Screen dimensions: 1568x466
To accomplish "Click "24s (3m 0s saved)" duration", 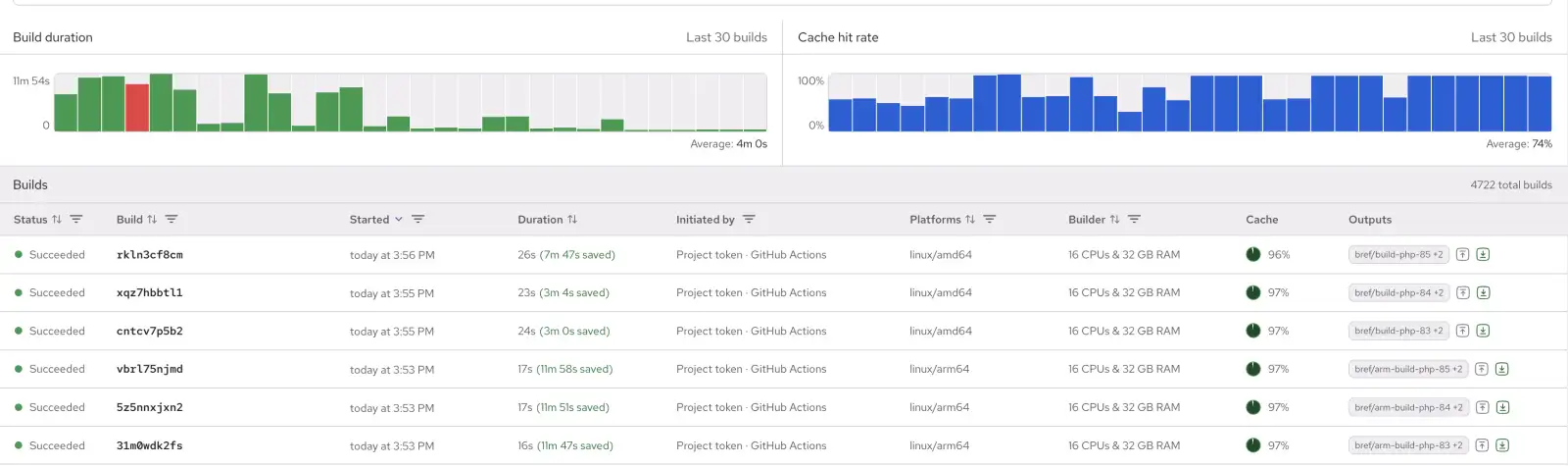I will click(563, 331).
